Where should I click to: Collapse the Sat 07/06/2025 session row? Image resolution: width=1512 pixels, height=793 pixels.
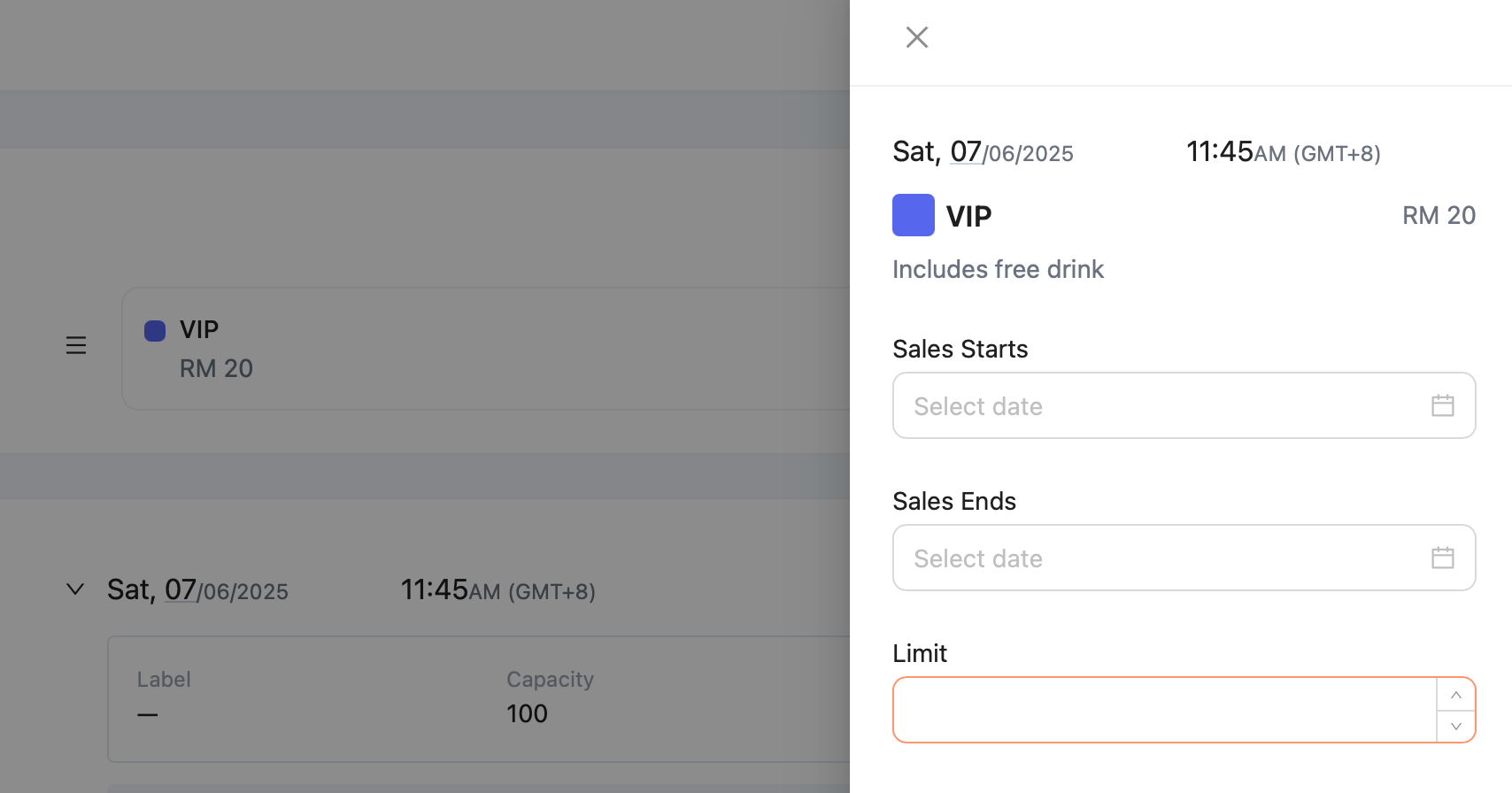75,589
